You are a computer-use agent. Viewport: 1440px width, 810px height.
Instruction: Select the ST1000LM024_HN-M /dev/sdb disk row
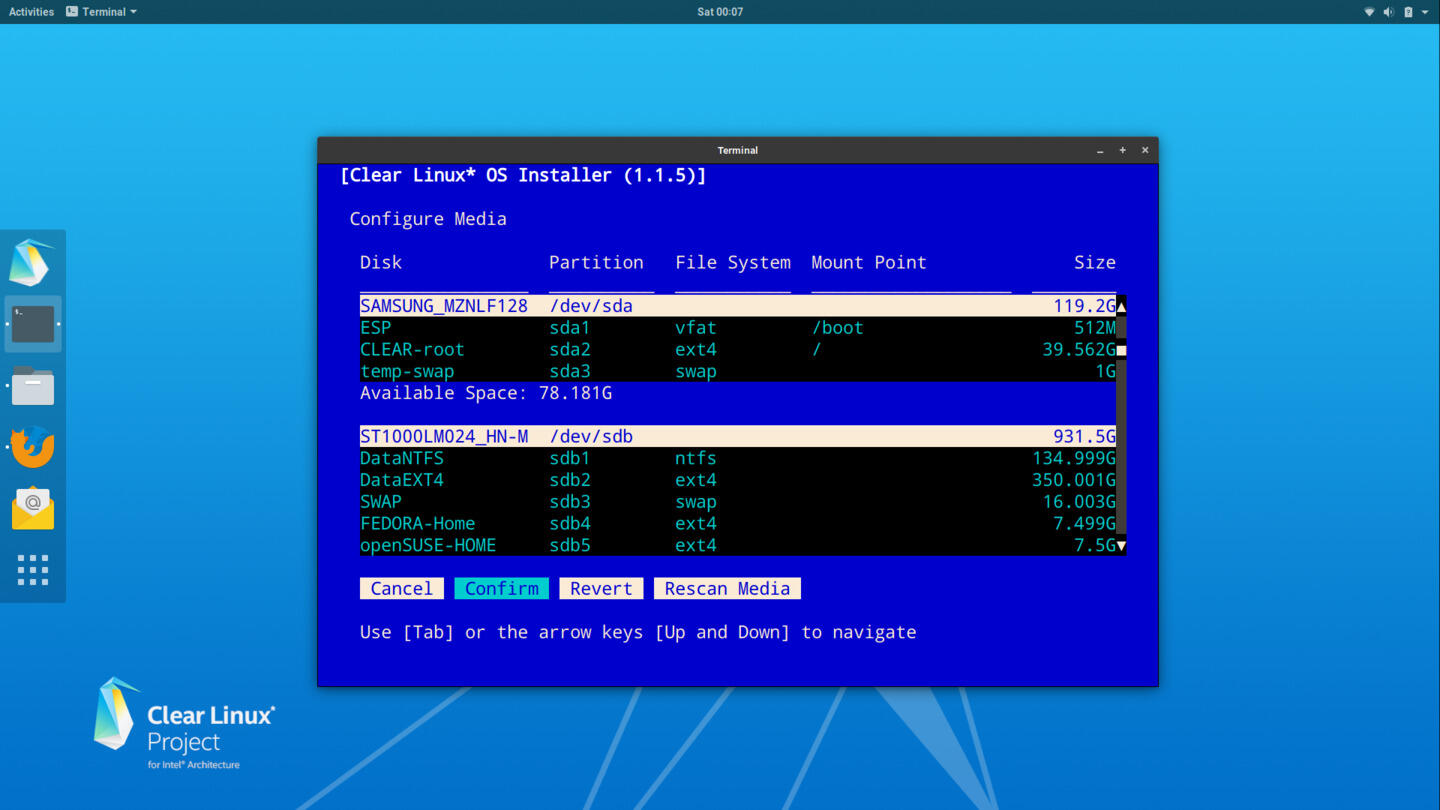pyautogui.click(x=738, y=437)
